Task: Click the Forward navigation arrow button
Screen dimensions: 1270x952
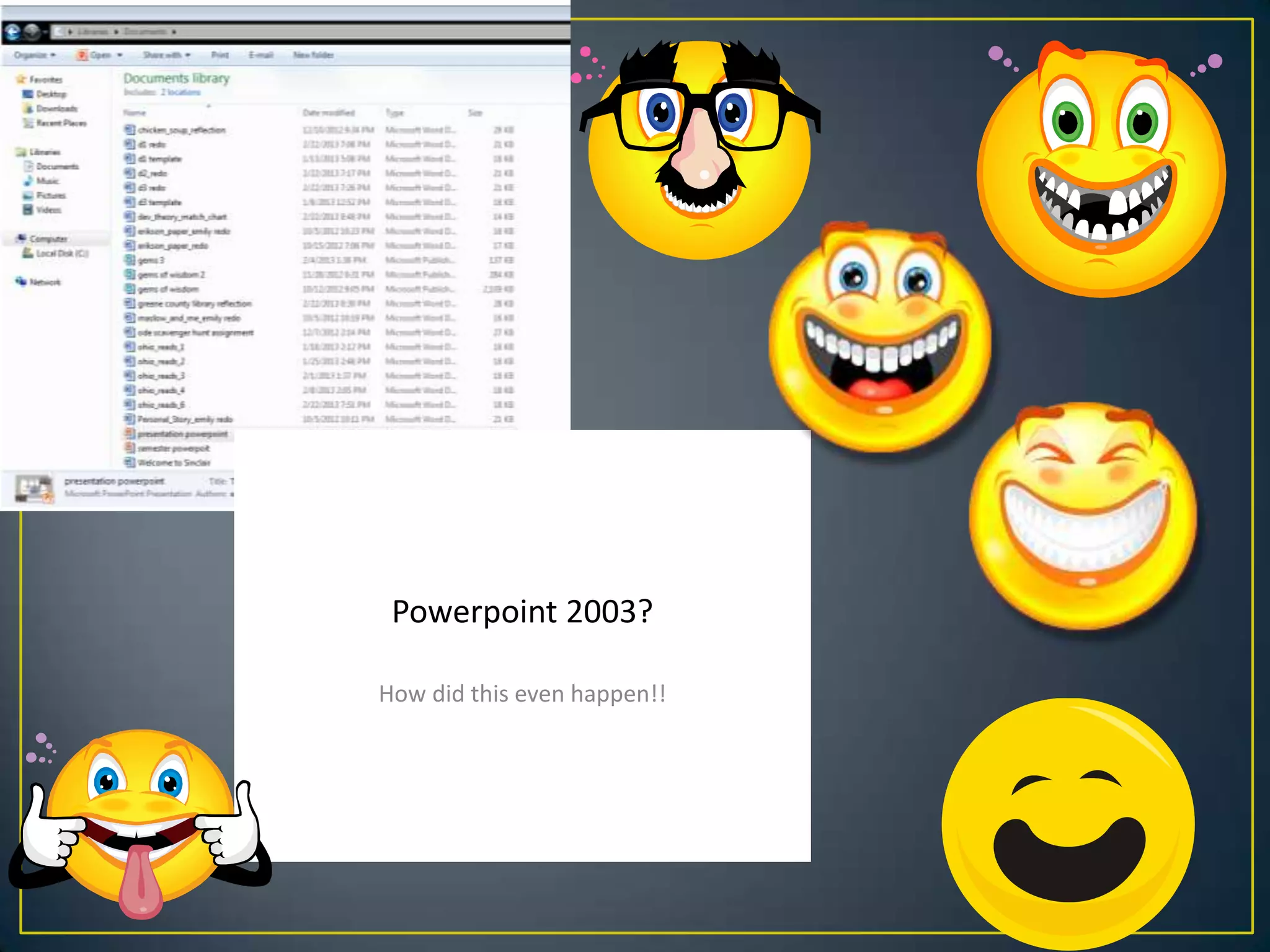Action: (x=32, y=31)
